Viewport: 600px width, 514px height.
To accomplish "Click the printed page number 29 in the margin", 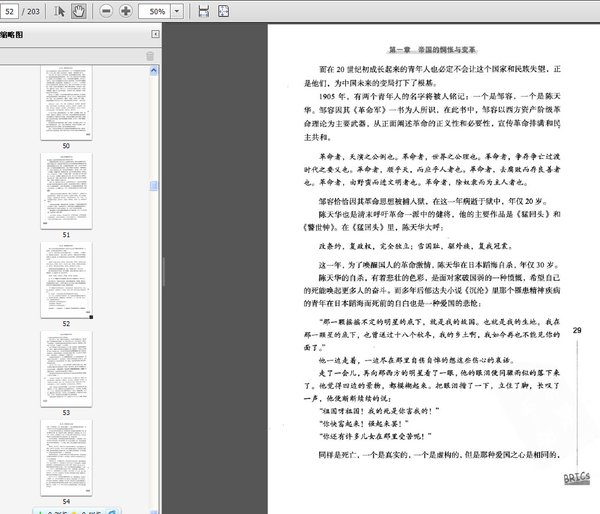I will coord(577,330).
